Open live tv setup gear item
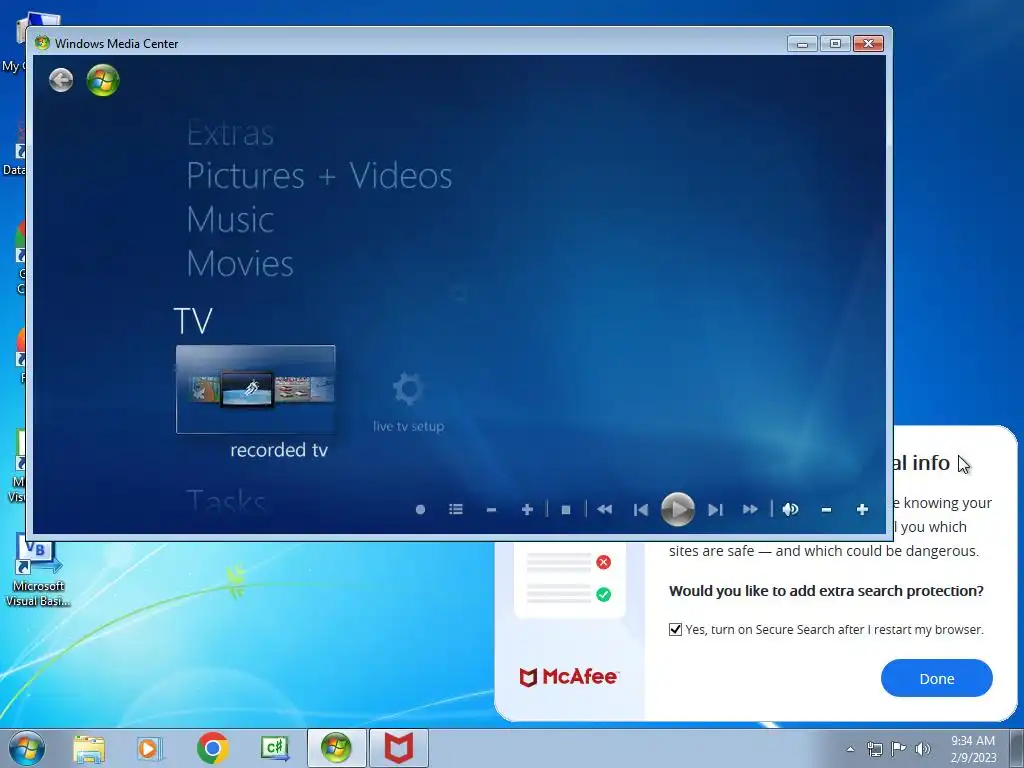 click(408, 401)
